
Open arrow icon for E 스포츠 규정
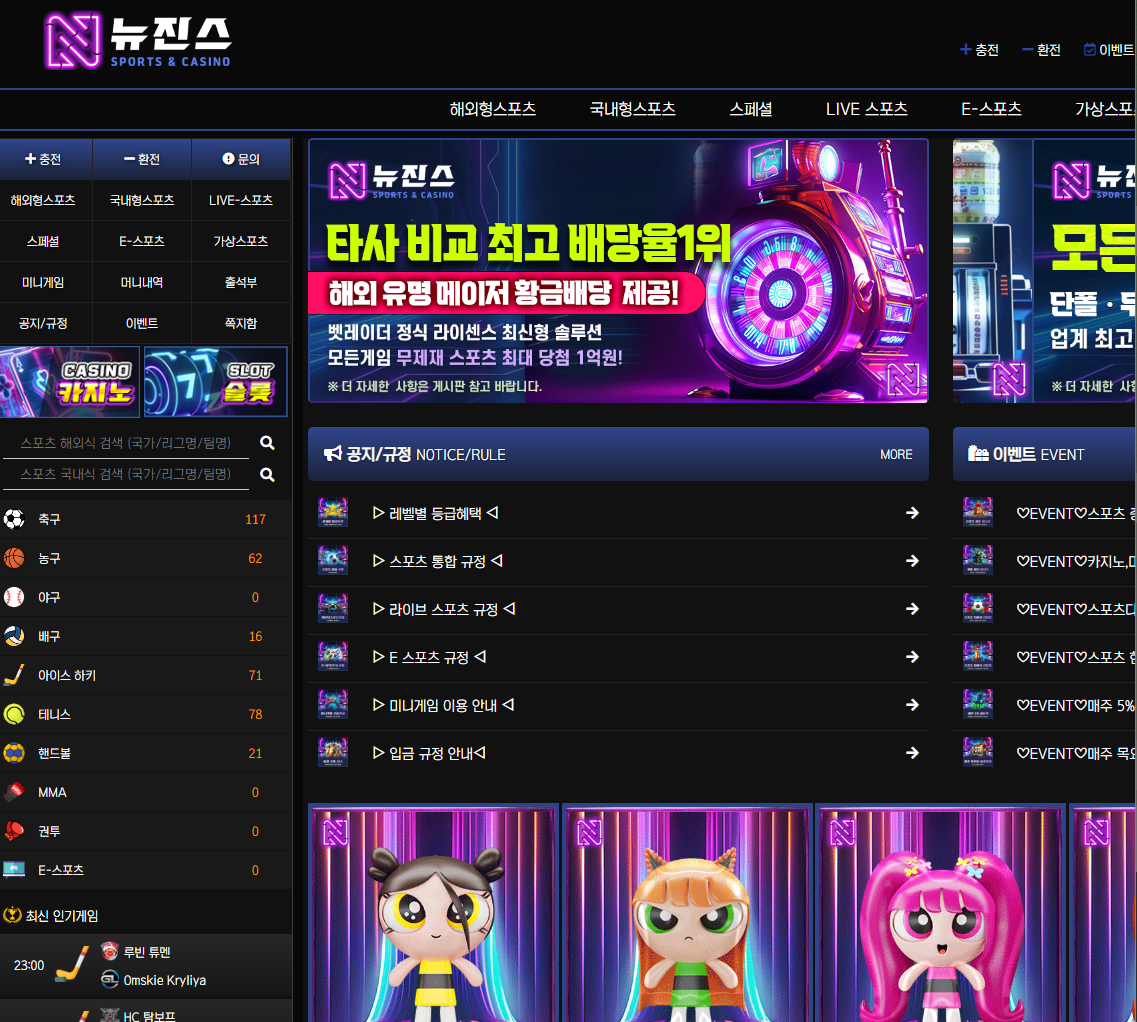tap(912, 657)
